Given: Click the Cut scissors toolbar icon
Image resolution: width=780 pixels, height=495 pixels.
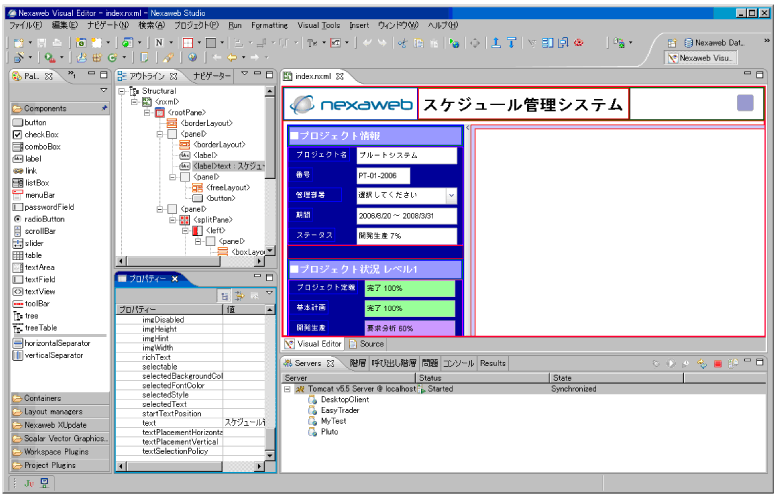Looking at the screenshot, I should (402, 43).
